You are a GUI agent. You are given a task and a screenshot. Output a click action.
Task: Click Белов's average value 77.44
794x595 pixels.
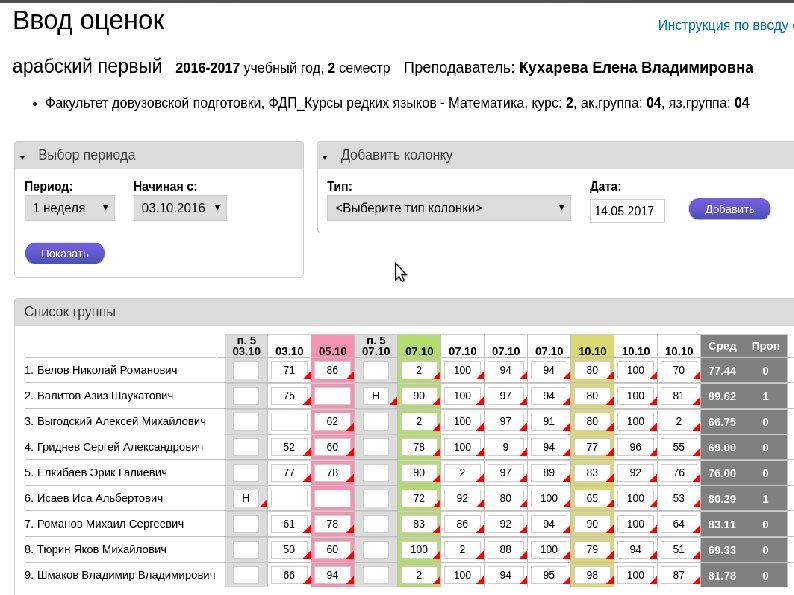pyautogui.click(x=722, y=371)
